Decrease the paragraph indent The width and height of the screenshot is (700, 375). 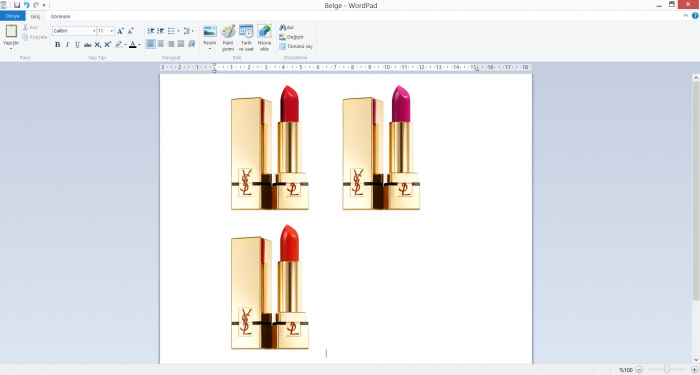(x=151, y=31)
